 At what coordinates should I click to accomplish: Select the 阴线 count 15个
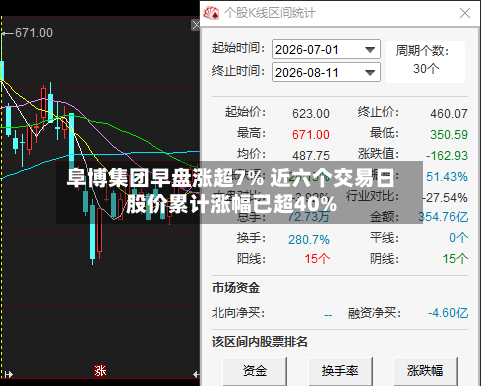coord(455,259)
